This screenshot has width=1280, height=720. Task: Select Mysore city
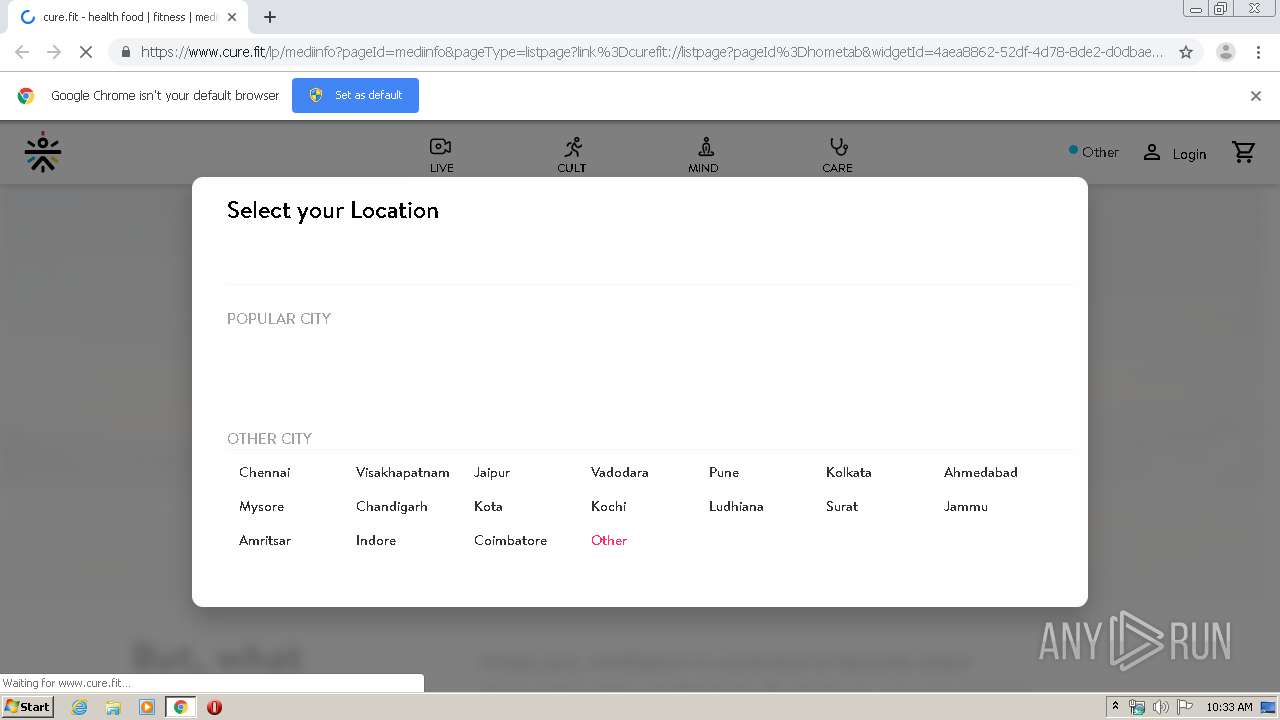[261, 506]
